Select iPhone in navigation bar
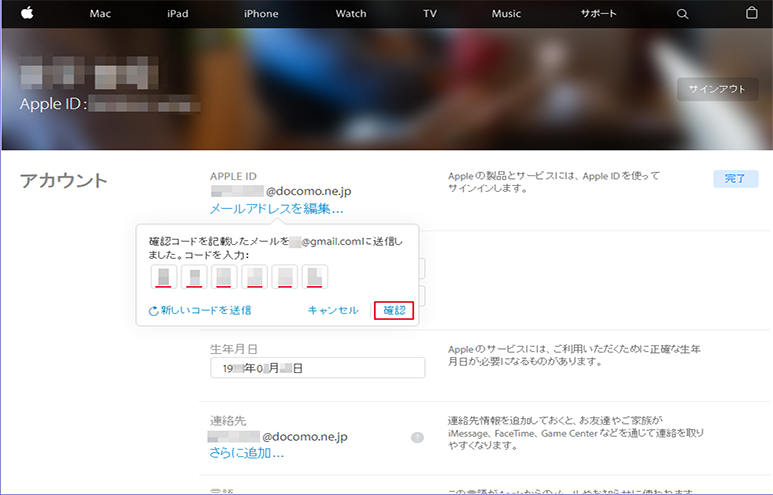Screen dimensions: 773x495 (261, 14)
